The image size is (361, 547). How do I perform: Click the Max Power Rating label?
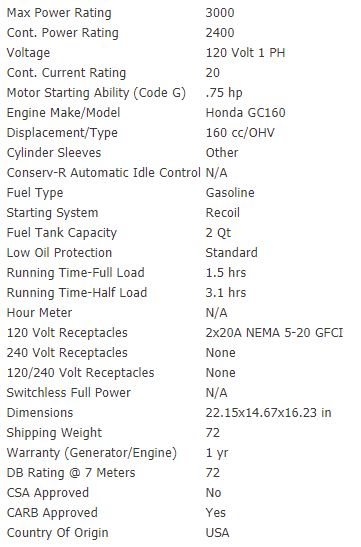pos(59,13)
